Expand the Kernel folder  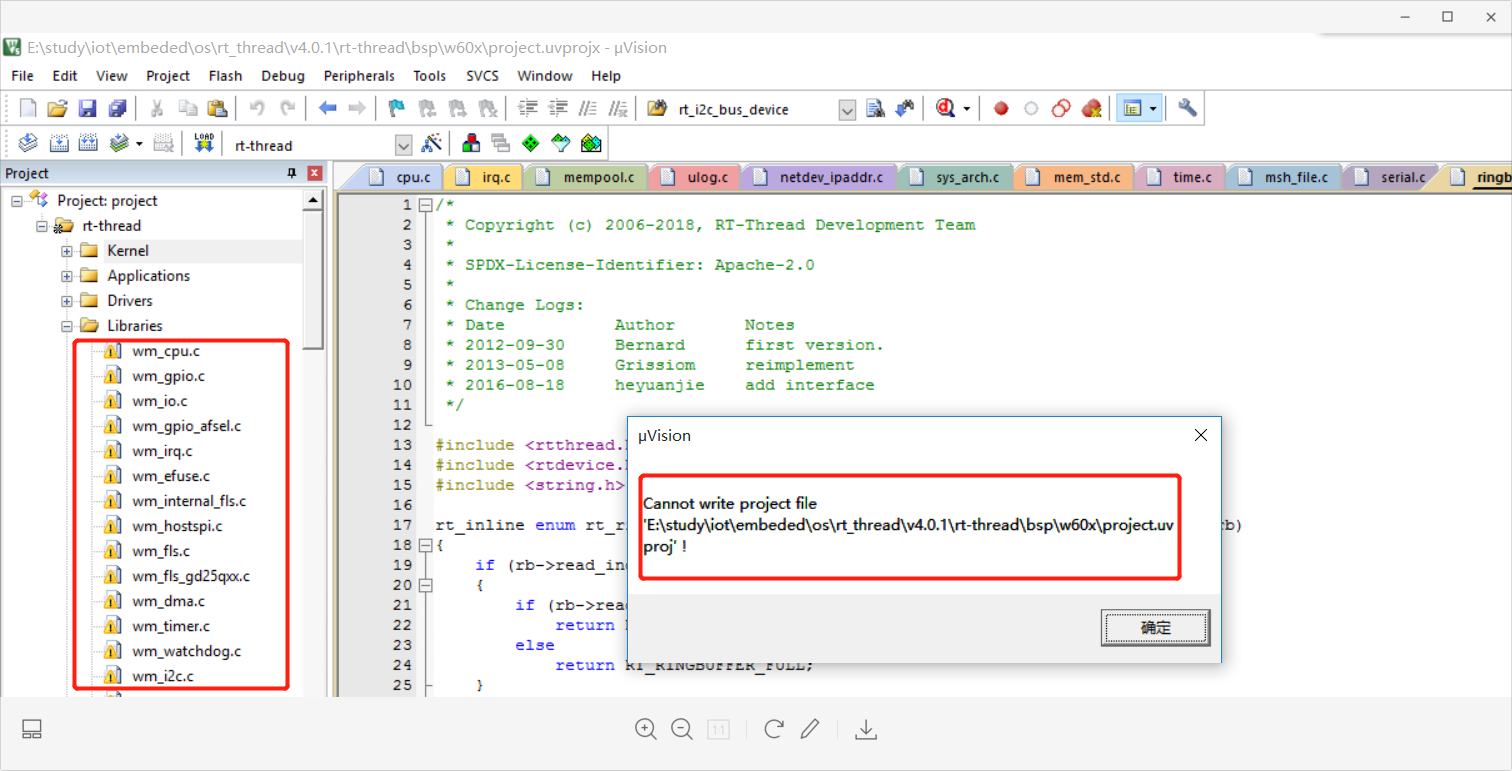[x=67, y=250]
